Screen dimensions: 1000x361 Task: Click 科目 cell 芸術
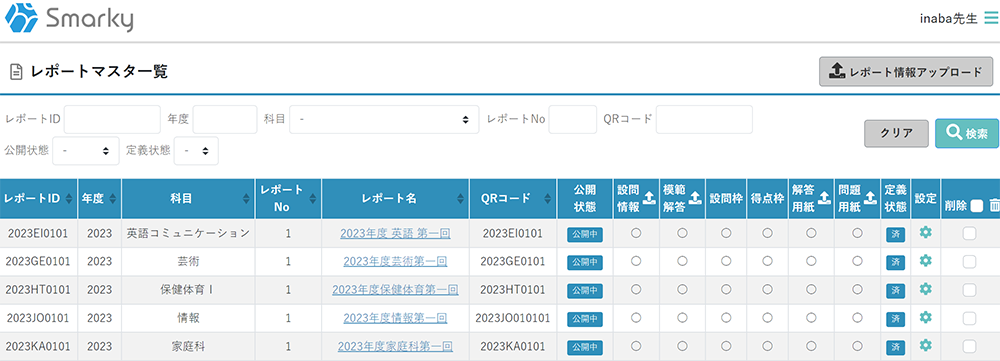coord(188,262)
